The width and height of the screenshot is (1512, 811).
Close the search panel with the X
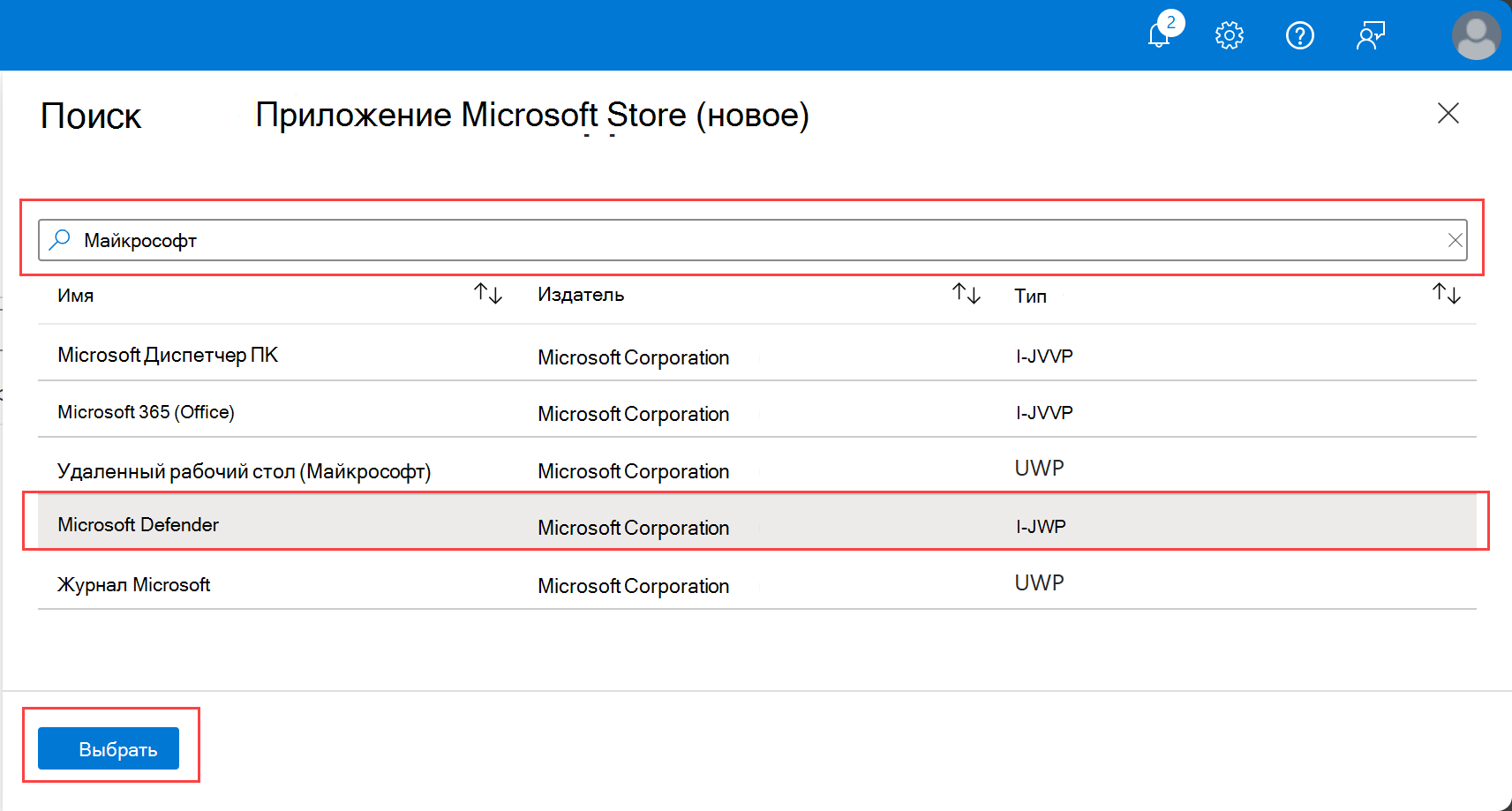click(x=1448, y=113)
